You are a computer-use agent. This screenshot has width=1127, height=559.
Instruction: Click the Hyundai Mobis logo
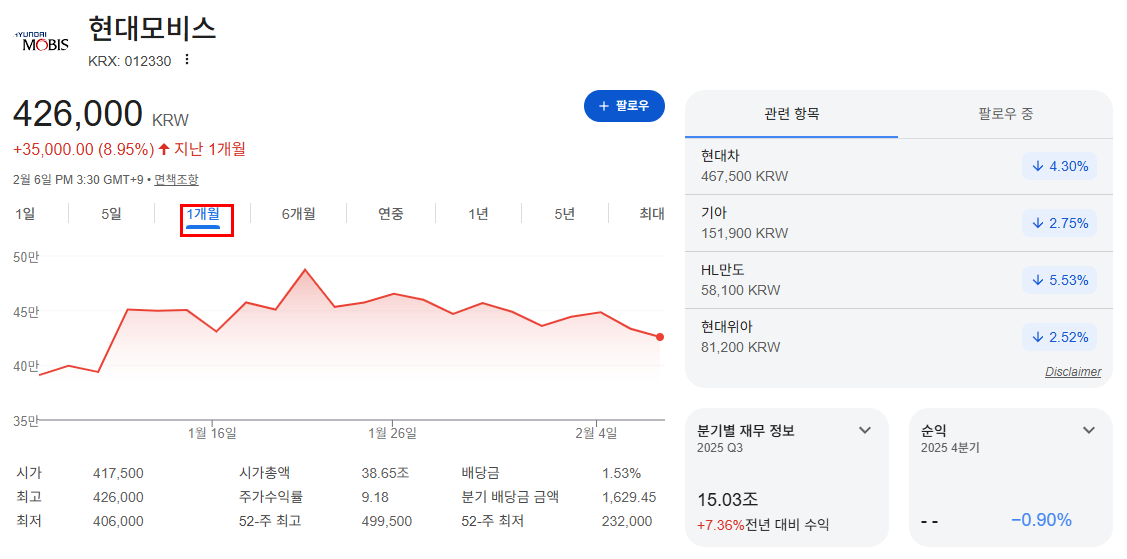pyautogui.click(x=42, y=42)
